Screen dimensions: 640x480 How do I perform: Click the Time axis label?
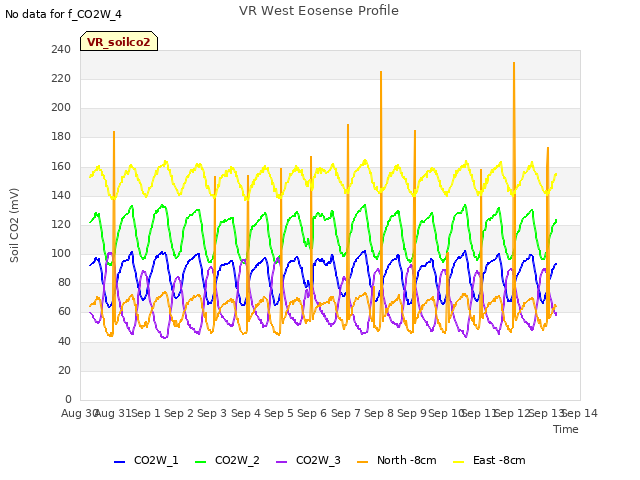(566, 429)
